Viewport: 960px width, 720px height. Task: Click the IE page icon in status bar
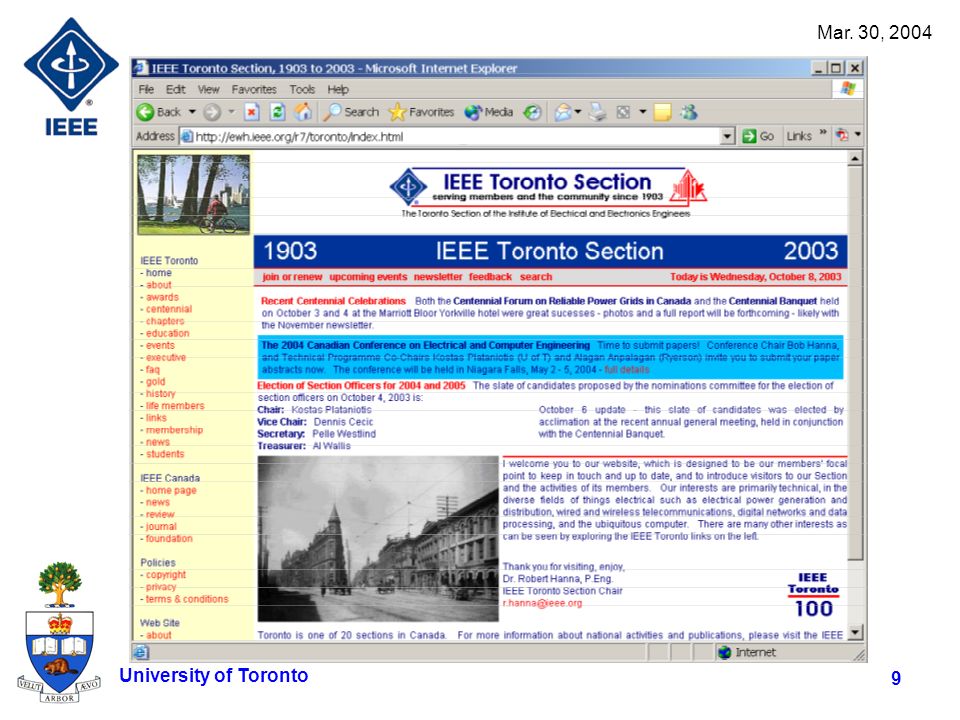141,653
